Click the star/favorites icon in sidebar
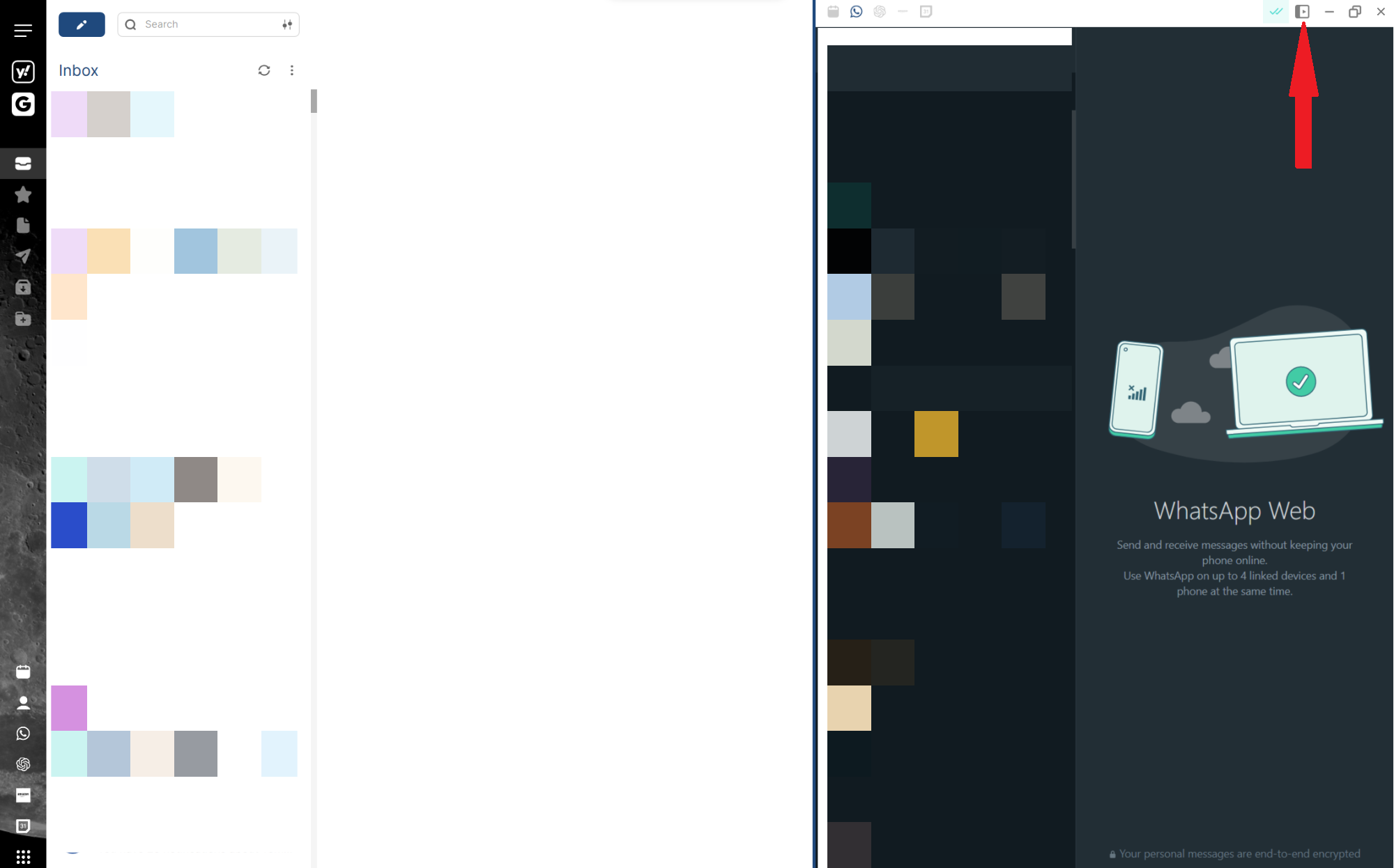Viewport: 1394px width, 868px height. pos(22,195)
